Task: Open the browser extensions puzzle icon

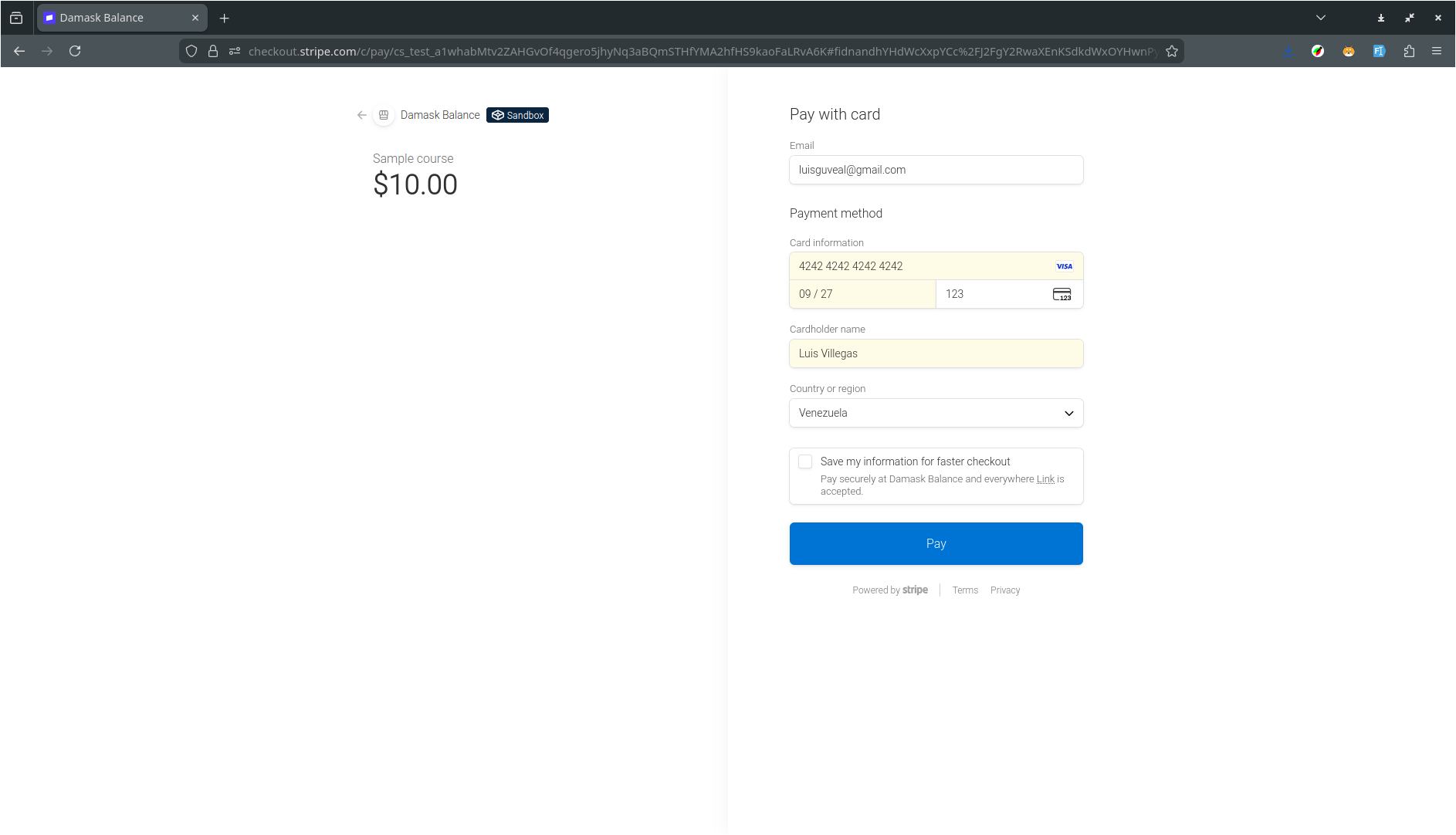Action: [1409, 51]
